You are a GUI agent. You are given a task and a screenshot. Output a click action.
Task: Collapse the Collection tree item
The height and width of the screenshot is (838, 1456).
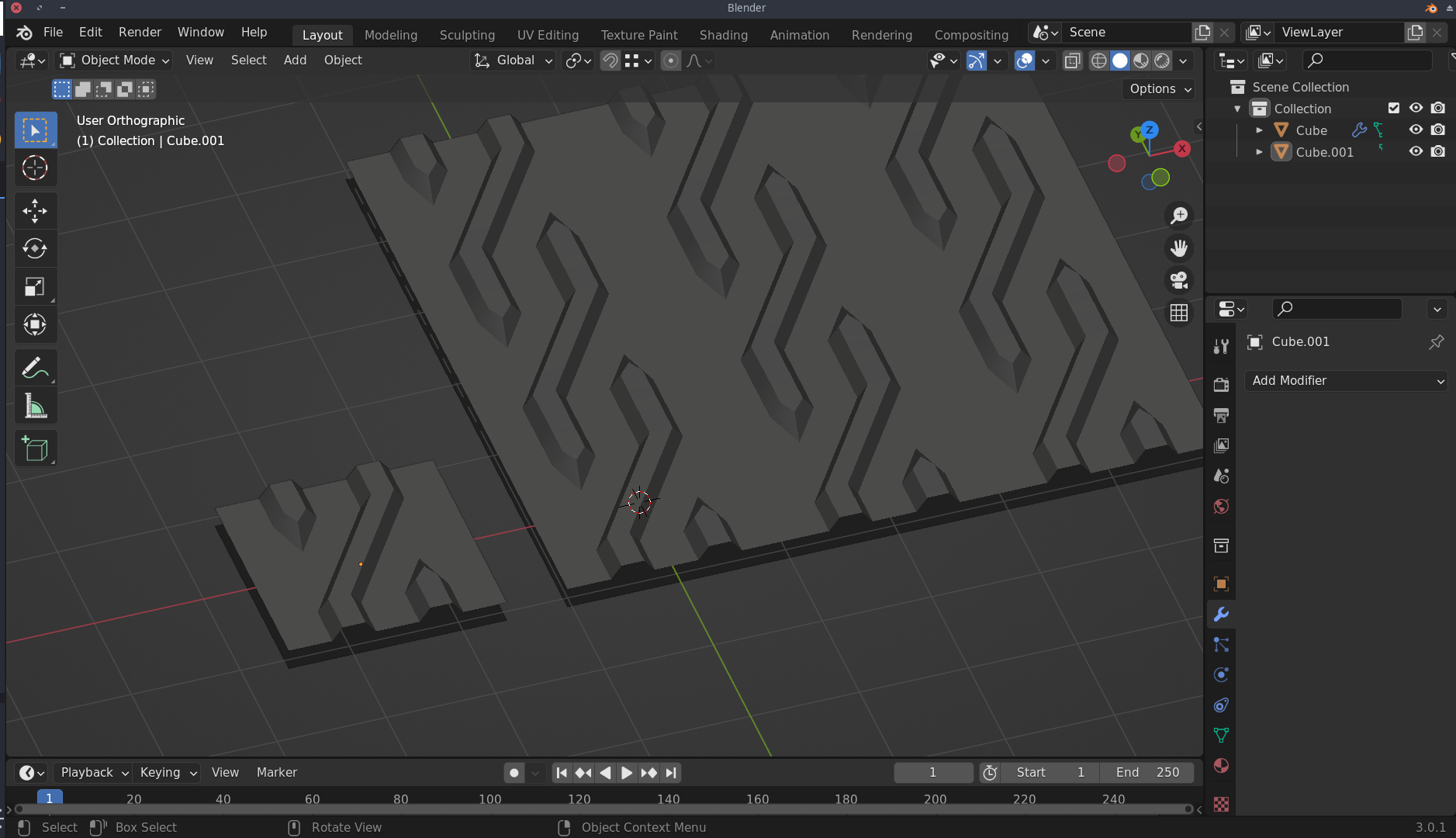[x=1237, y=109]
